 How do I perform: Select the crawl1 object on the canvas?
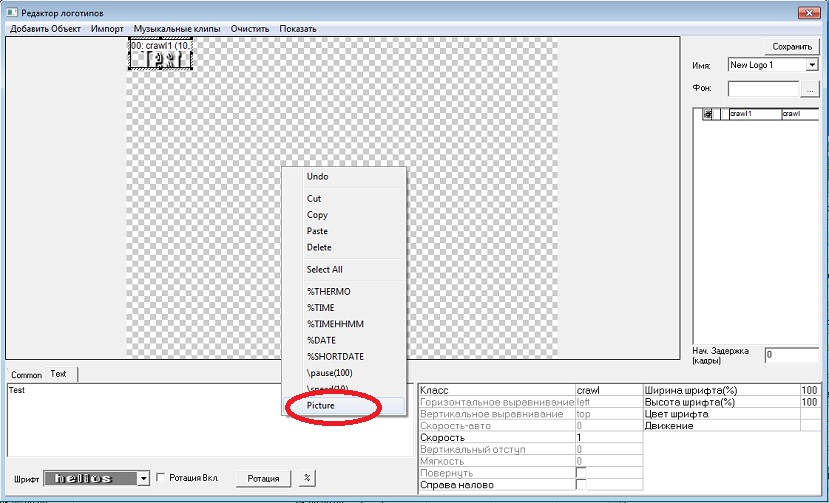[161, 55]
